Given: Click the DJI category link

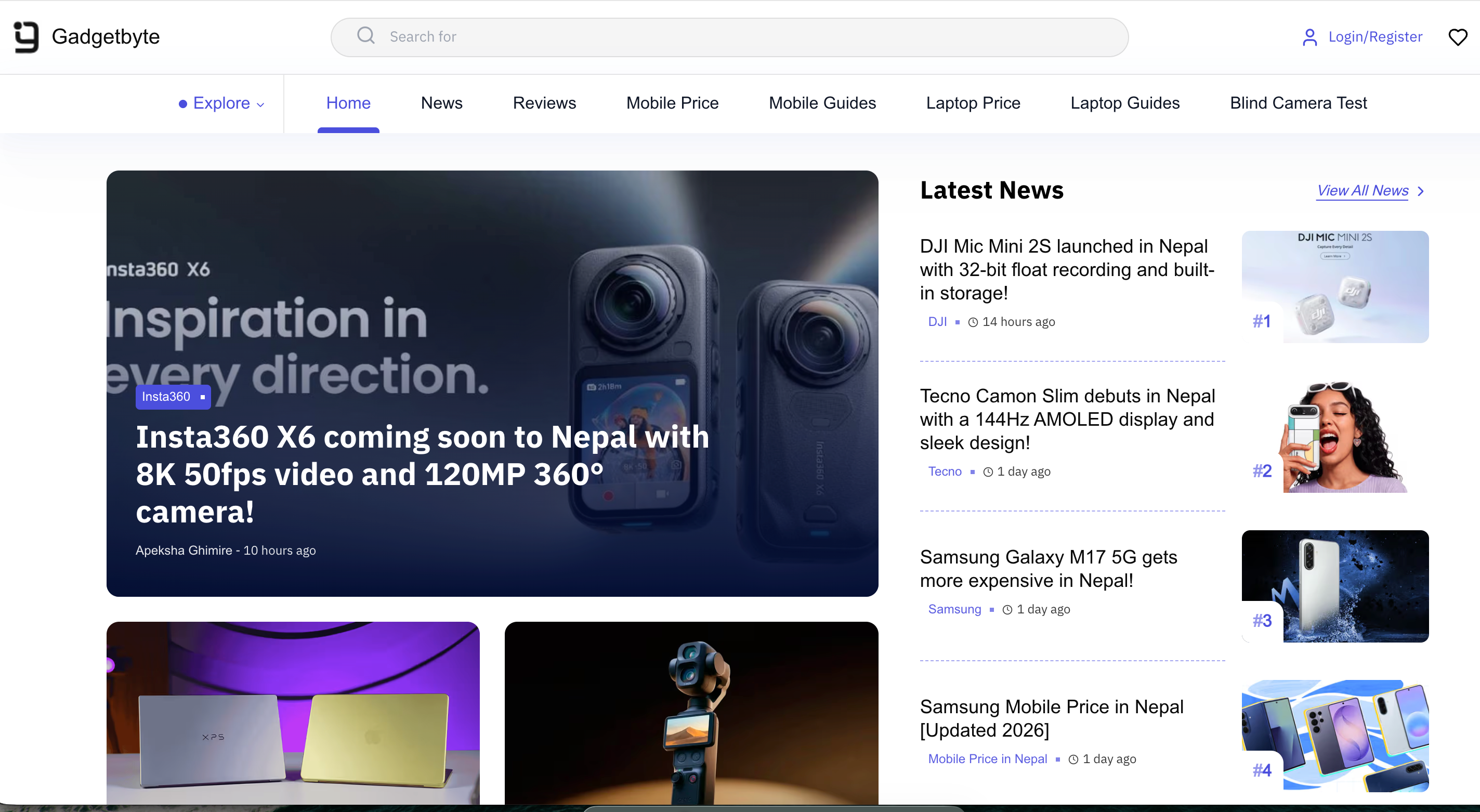Looking at the screenshot, I should (x=937, y=322).
